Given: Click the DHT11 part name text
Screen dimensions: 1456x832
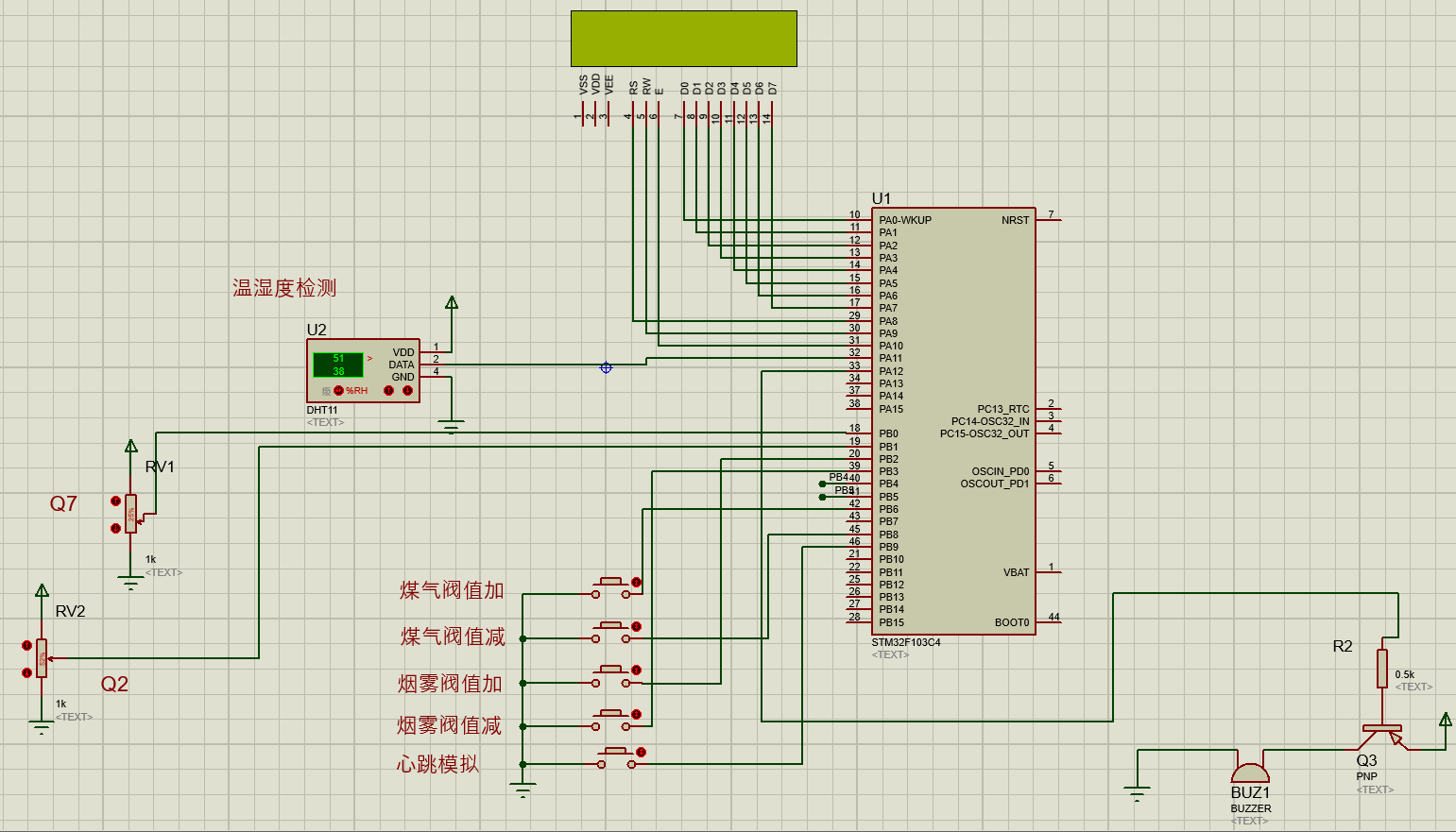Looking at the screenshot, I should [x=322, y=410].
